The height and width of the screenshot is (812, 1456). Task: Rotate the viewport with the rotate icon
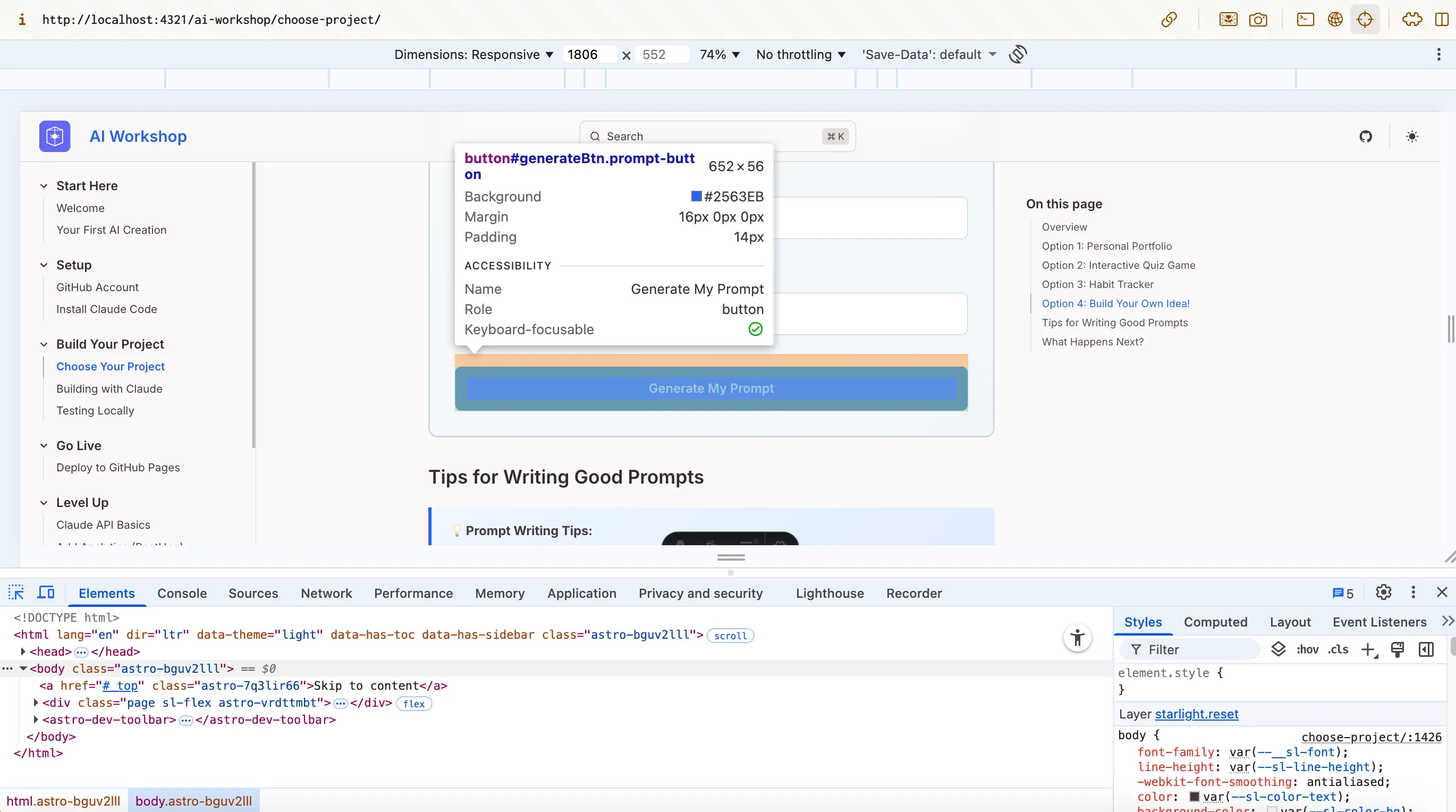tap(1018, 54)
